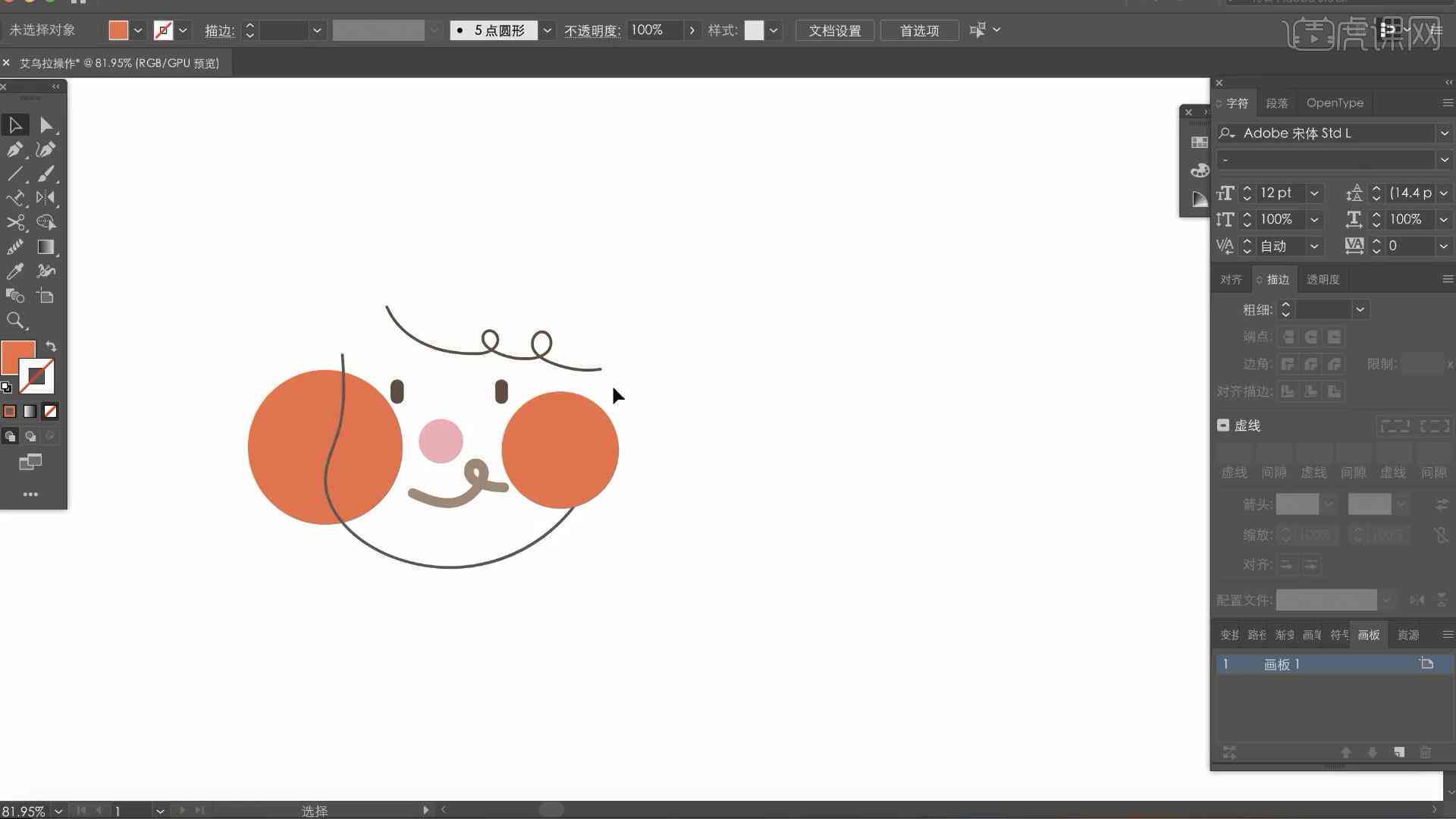Open fill color dropdown in control bar

tap(138, 30)
